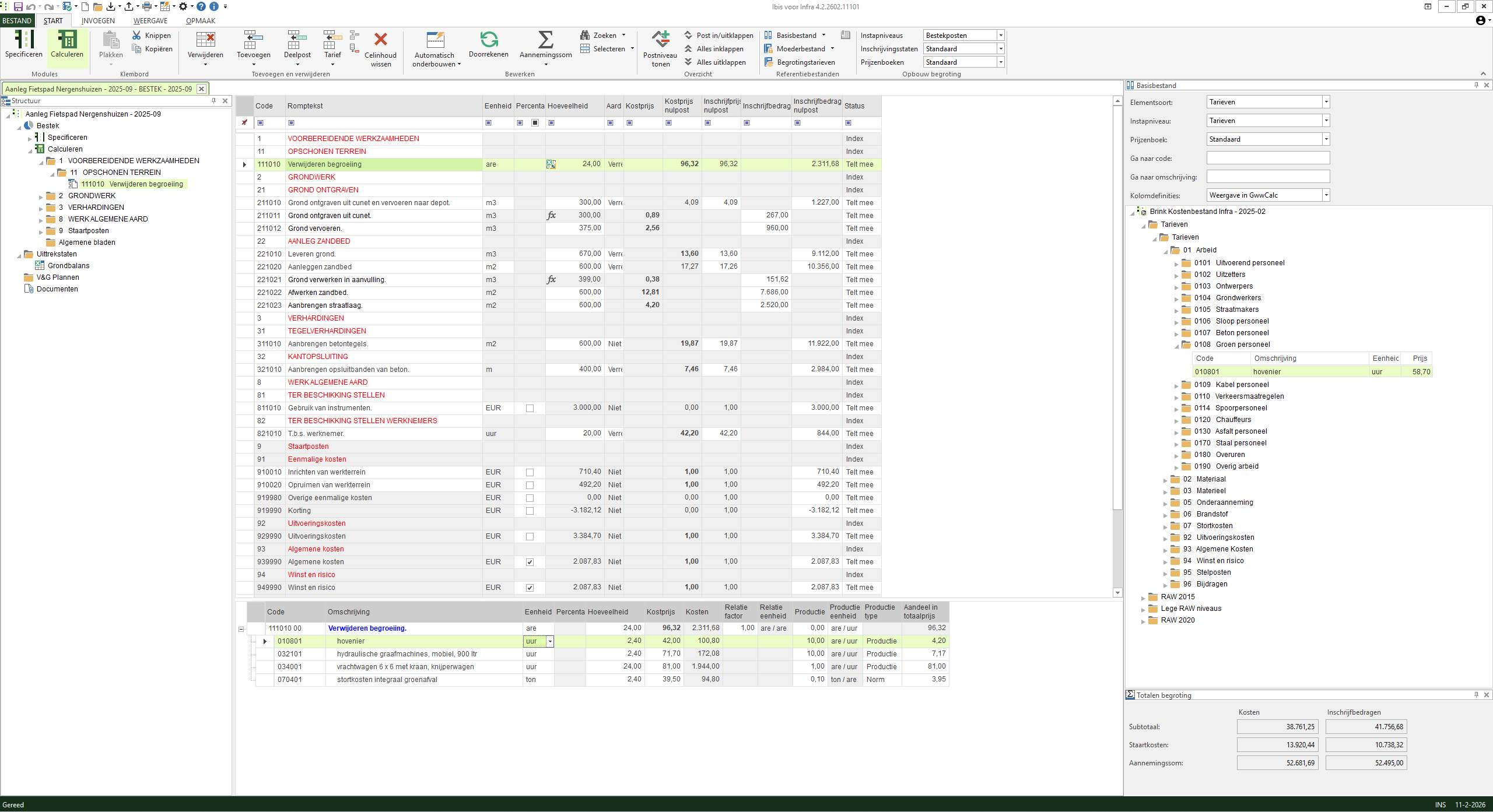Open Zoeken via the search icon
This screenshot has width=1493, height=812.
click(586, 35)
